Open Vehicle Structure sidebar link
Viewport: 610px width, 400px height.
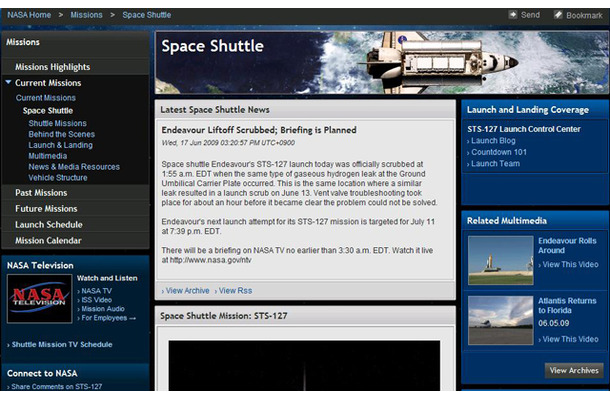58,177
